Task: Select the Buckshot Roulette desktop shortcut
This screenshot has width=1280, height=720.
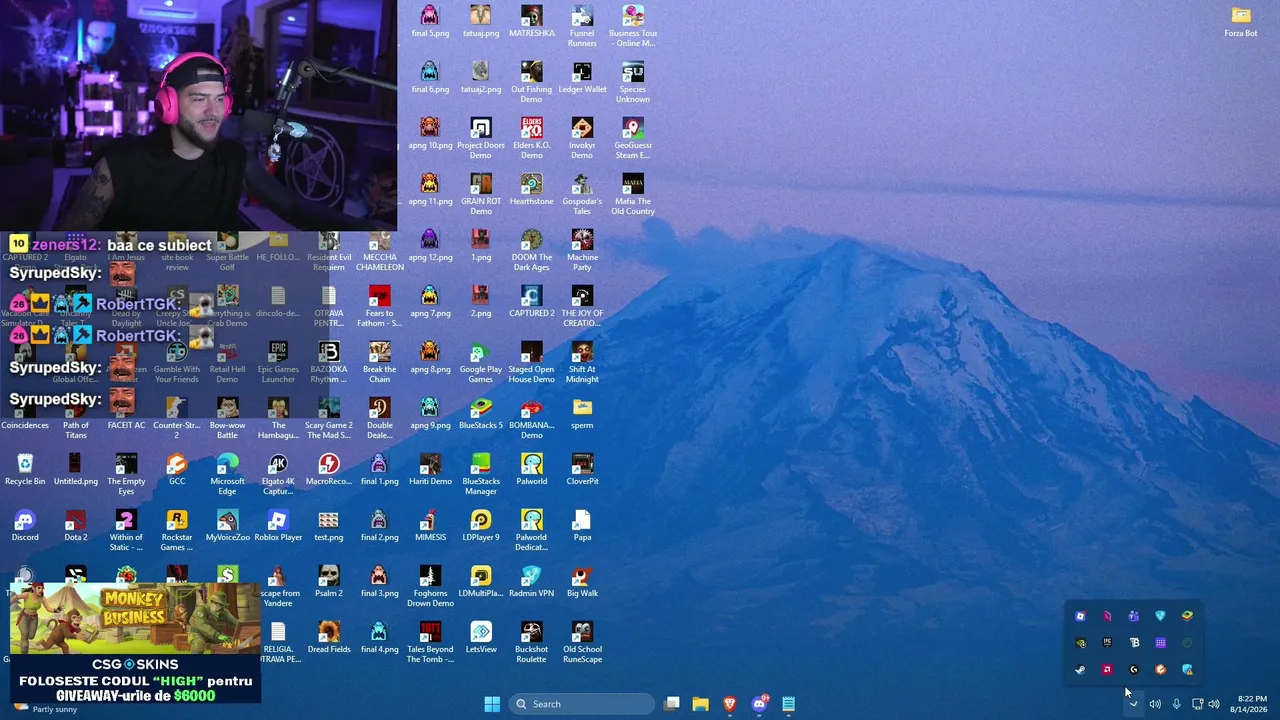Action: [532, 642]
